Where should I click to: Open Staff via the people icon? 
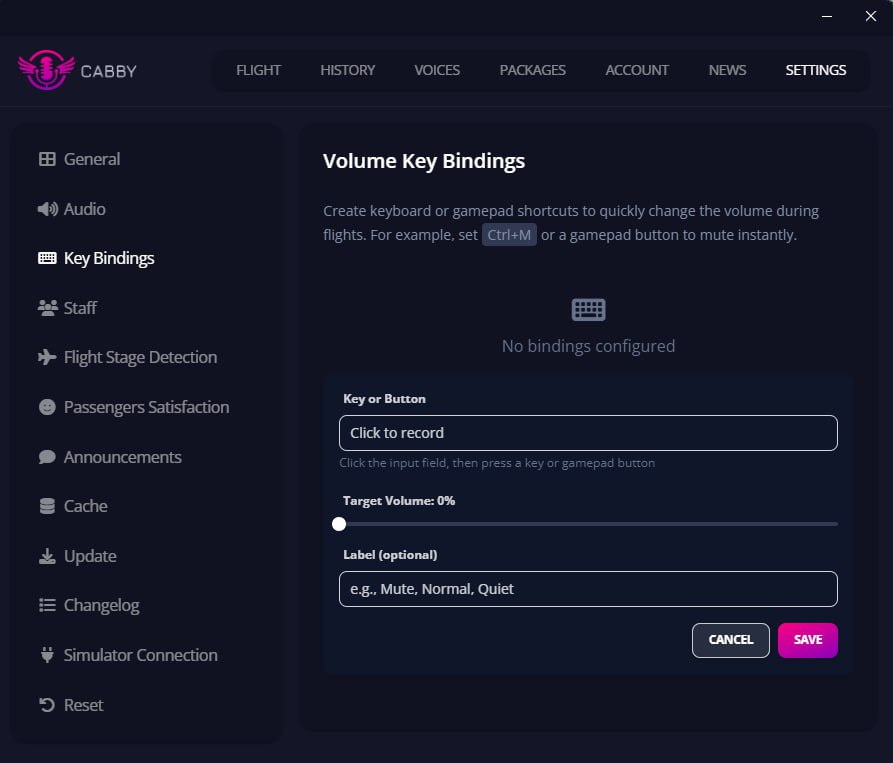click(46, 308)
